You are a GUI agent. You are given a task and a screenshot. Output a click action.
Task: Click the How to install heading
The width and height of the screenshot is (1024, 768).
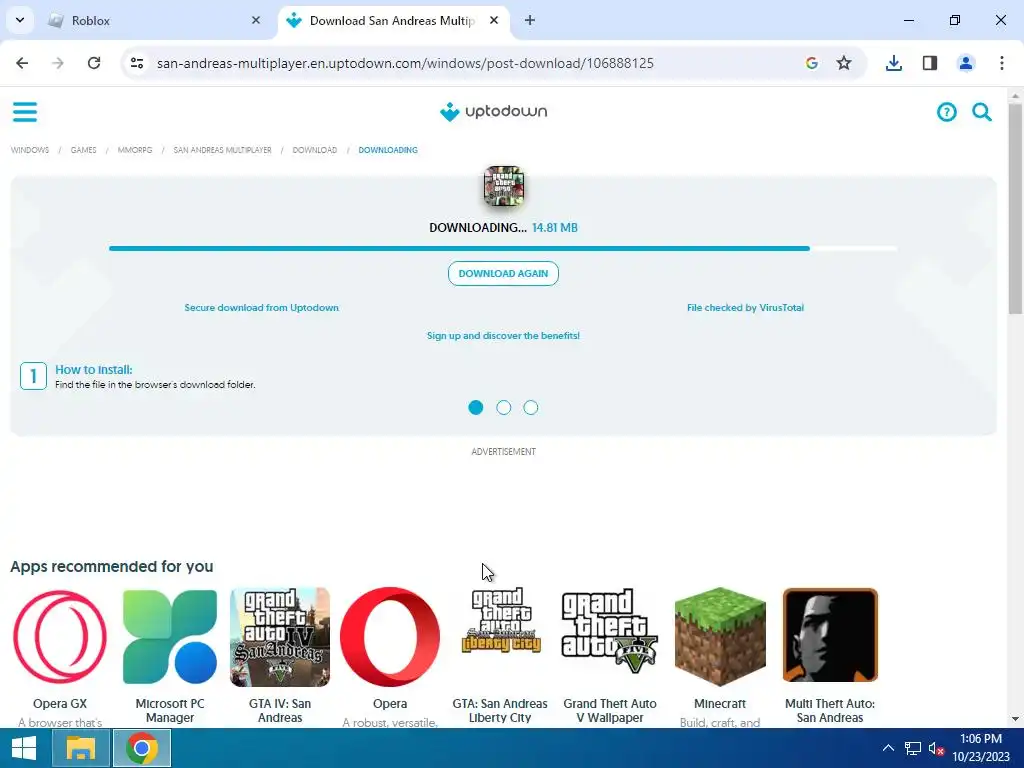point(93,370)
